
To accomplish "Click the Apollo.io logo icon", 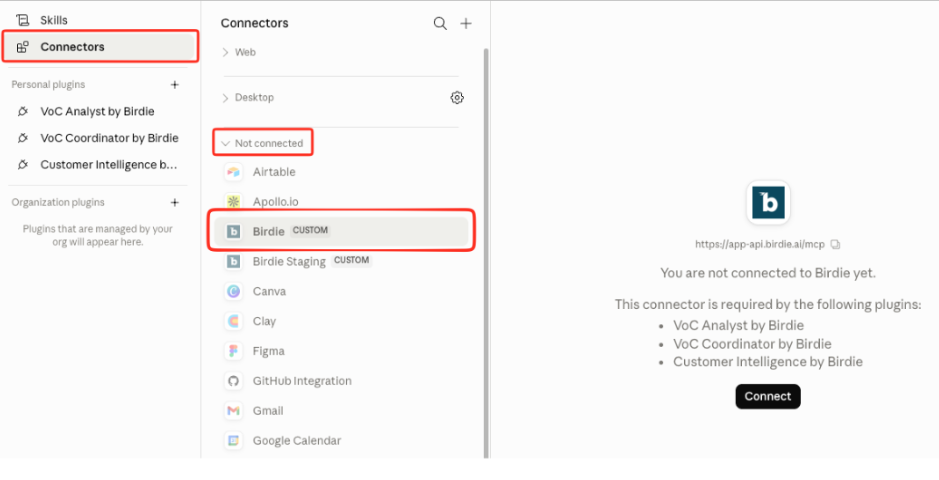I will pyautogui.click(x=234, y=202).
